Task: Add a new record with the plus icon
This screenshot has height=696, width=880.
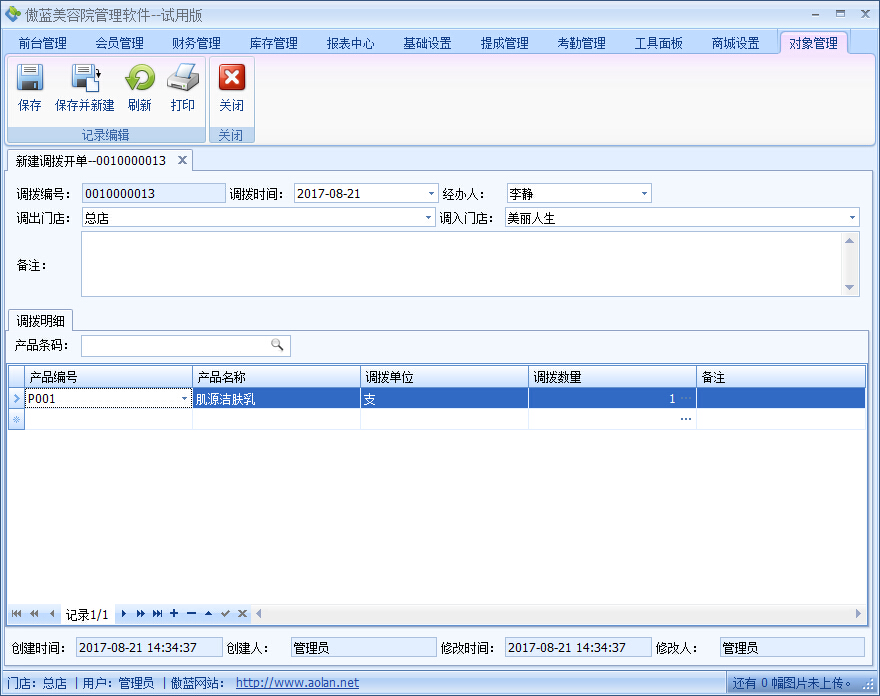Action: (172, 613)
